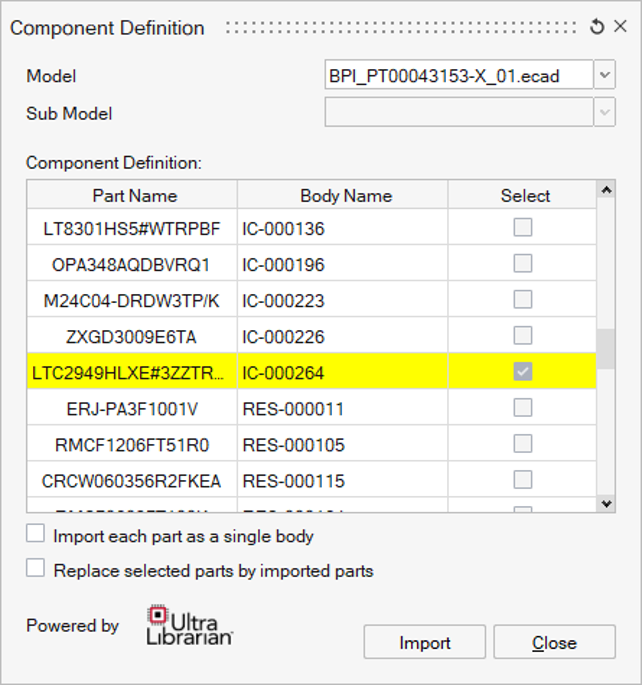Select the ZXGD3009E6TA part row
642x685 pixels.
[132, 337]
